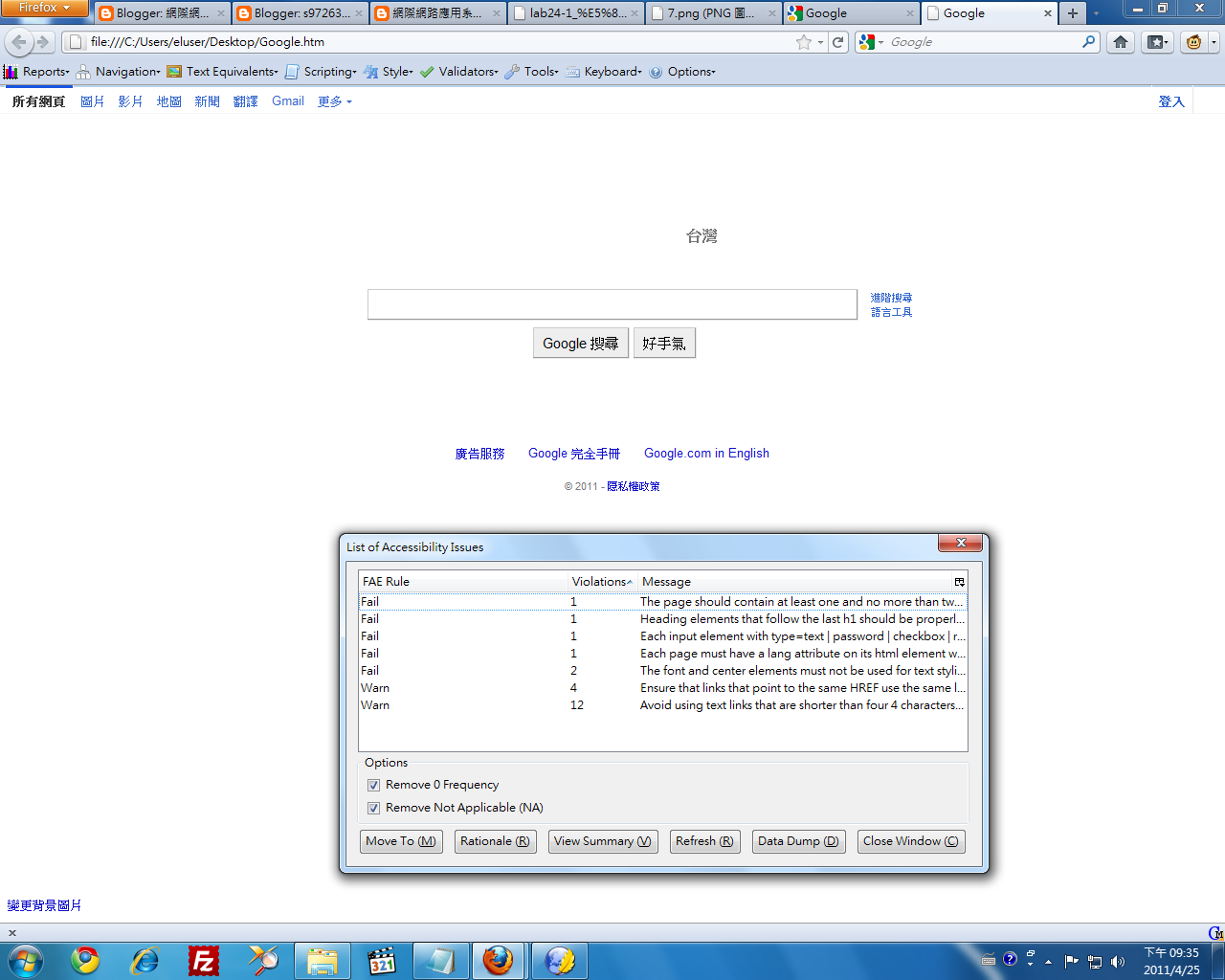Open Google.com in English link
The image size is (1225, 980).
[706, 454]
